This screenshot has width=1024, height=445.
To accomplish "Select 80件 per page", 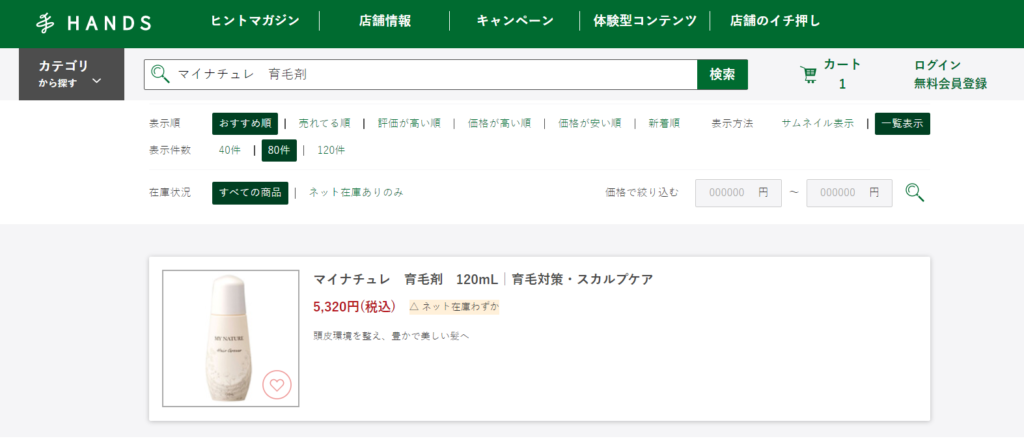I will tap(279, 150).
